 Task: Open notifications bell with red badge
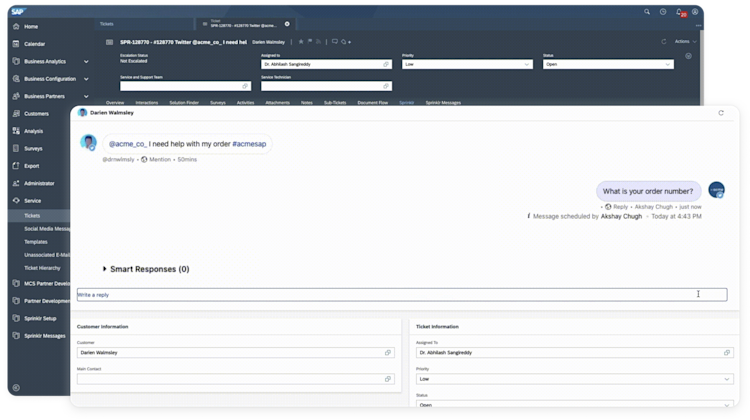click(x=680, y=12)
